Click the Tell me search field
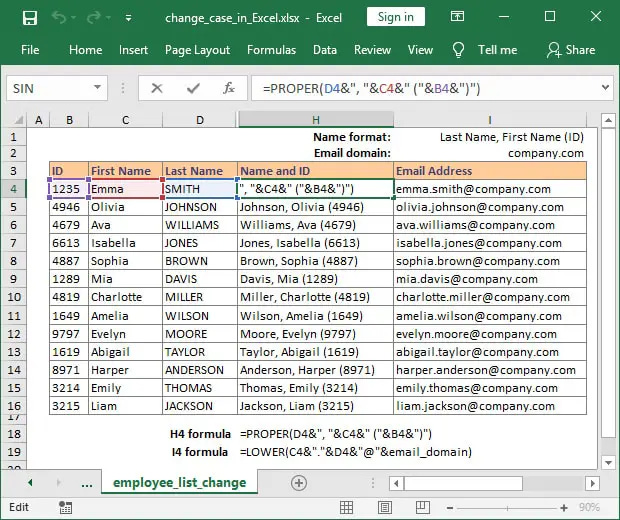Viewport: 620px width, 520px height. pos(497,50)
